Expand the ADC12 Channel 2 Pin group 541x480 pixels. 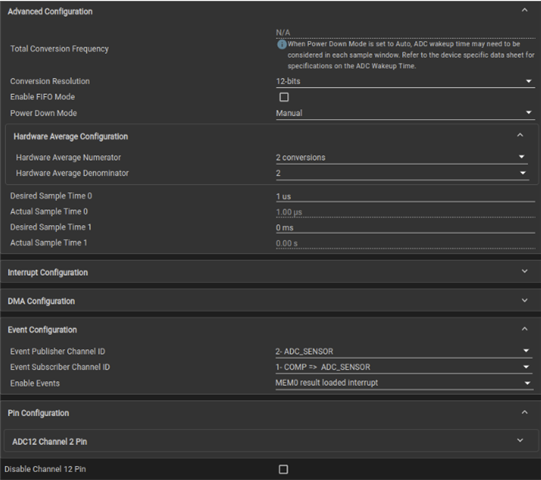click(520, 440)
